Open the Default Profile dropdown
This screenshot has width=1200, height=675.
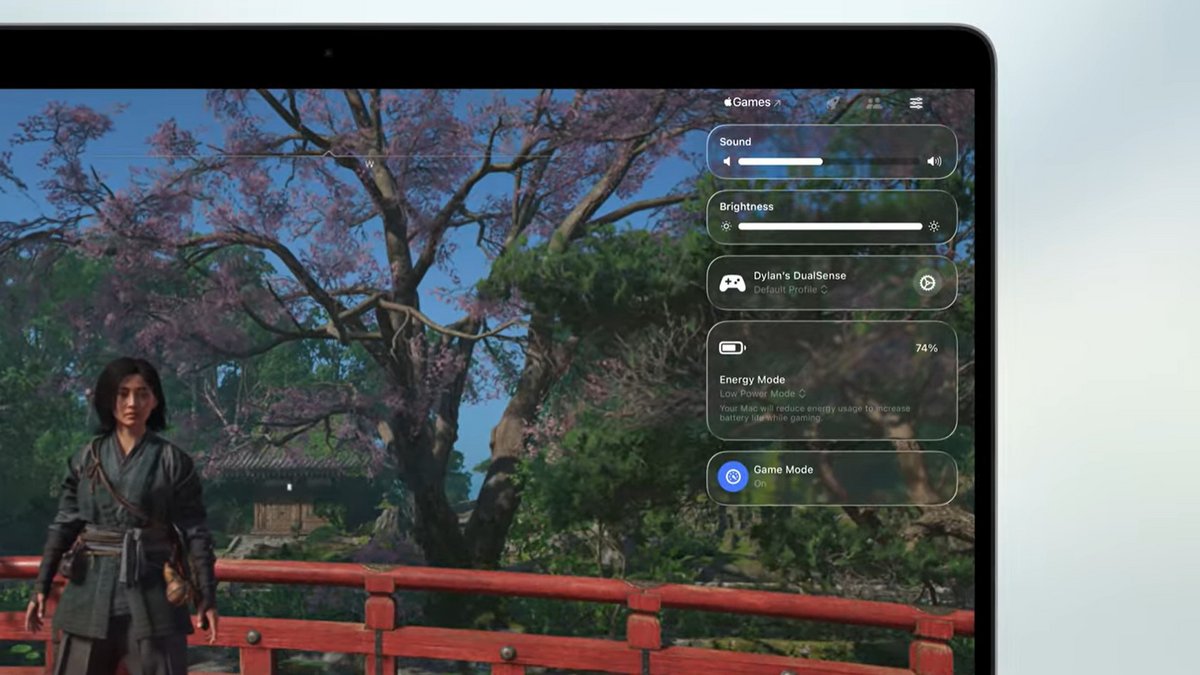click(790, 290)
